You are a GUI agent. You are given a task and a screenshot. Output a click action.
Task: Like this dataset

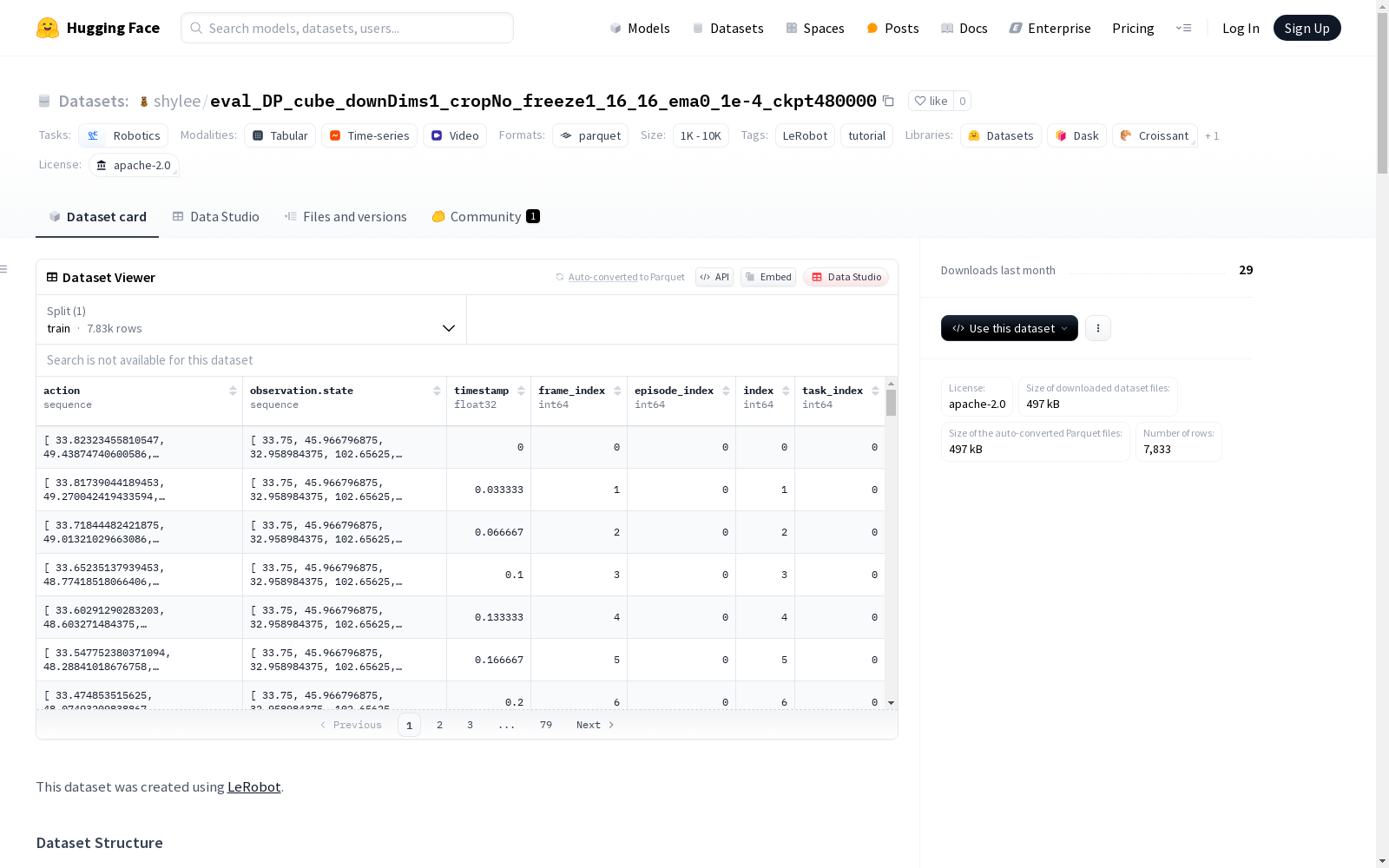tap(931, 101)
